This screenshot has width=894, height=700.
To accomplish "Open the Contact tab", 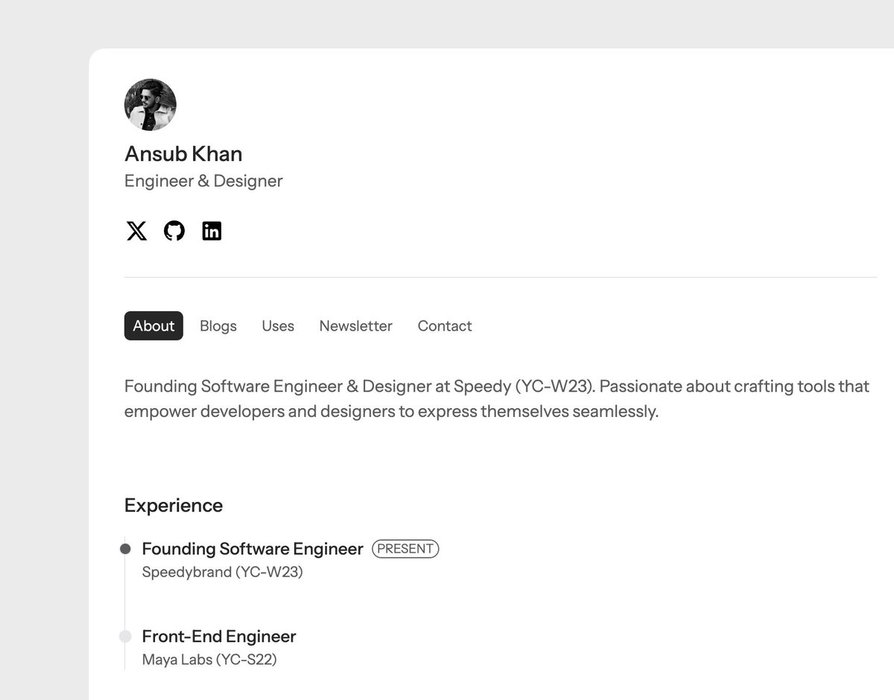I will [x=445, y=326].
